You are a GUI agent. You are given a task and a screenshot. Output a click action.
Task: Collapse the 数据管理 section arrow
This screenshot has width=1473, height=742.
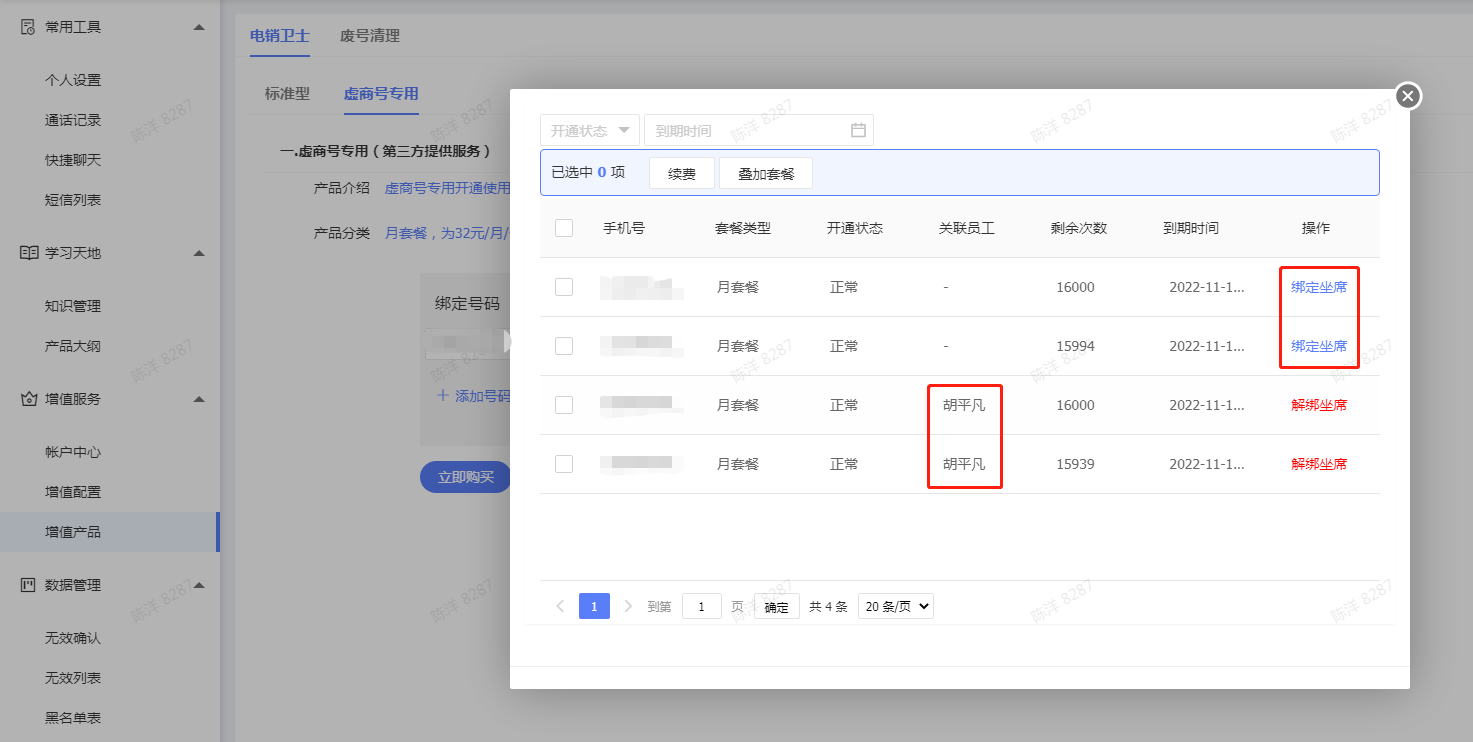pyautogui.click(x=199, y=585)
